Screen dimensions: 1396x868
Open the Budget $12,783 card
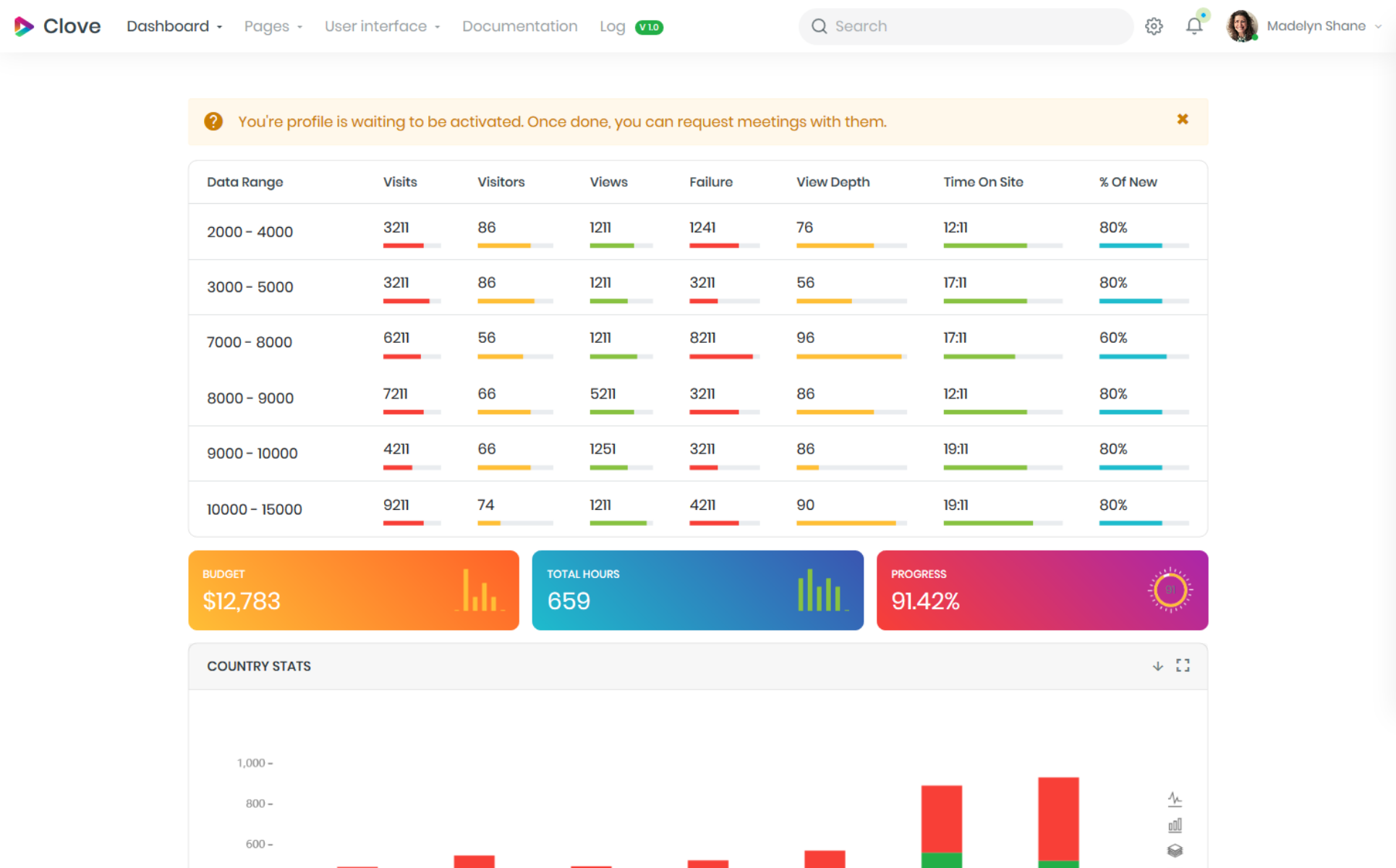pos(354,590)
